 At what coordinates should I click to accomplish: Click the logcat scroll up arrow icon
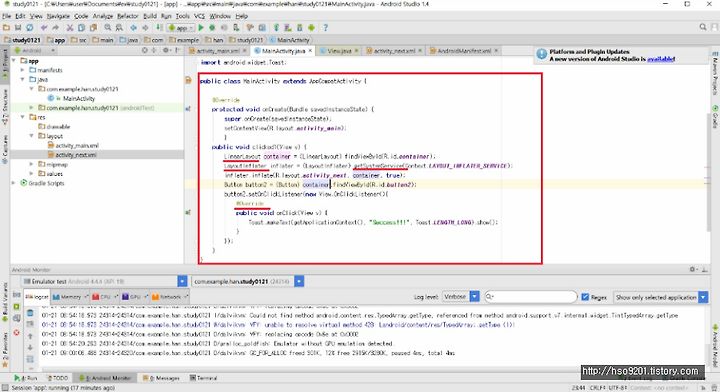click(30, 336)
